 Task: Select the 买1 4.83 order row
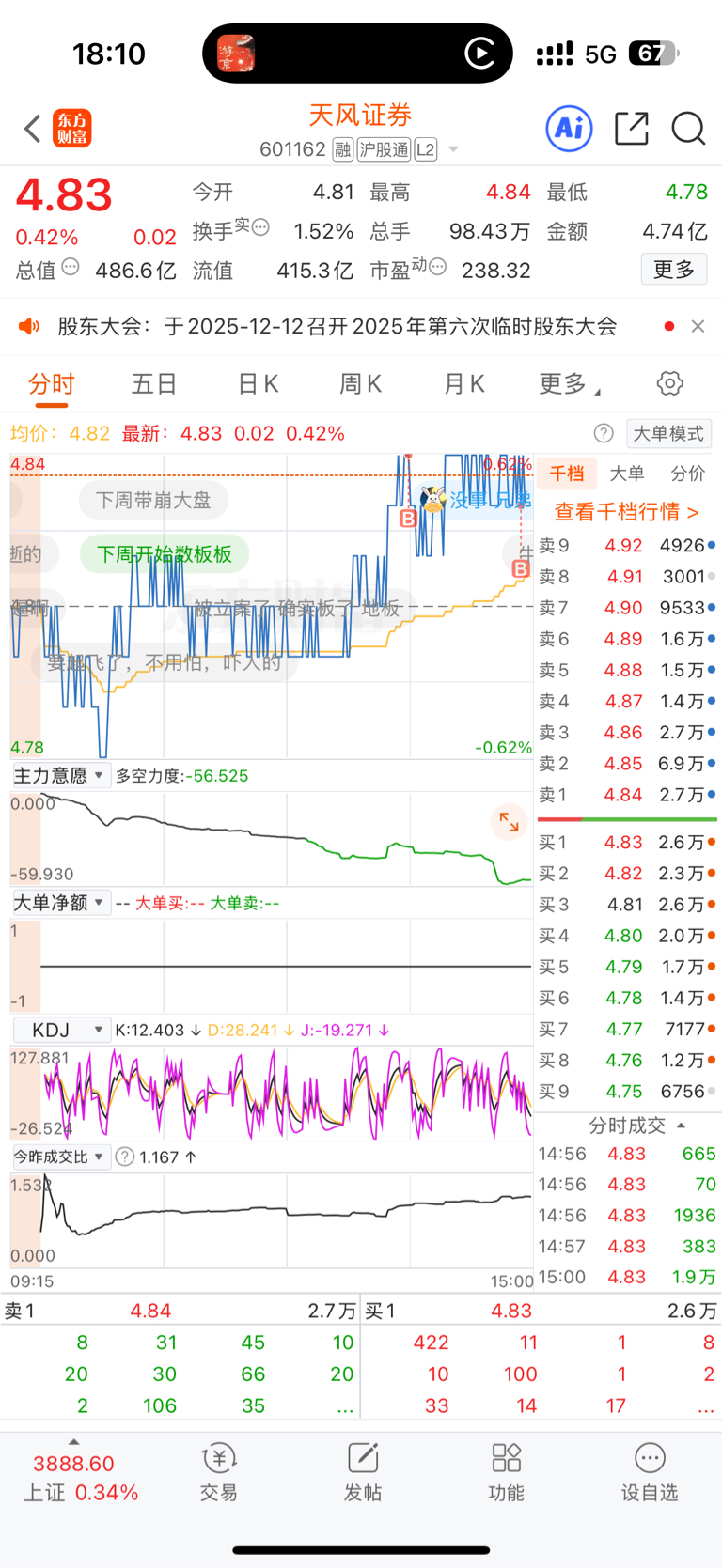pos(626,842)
